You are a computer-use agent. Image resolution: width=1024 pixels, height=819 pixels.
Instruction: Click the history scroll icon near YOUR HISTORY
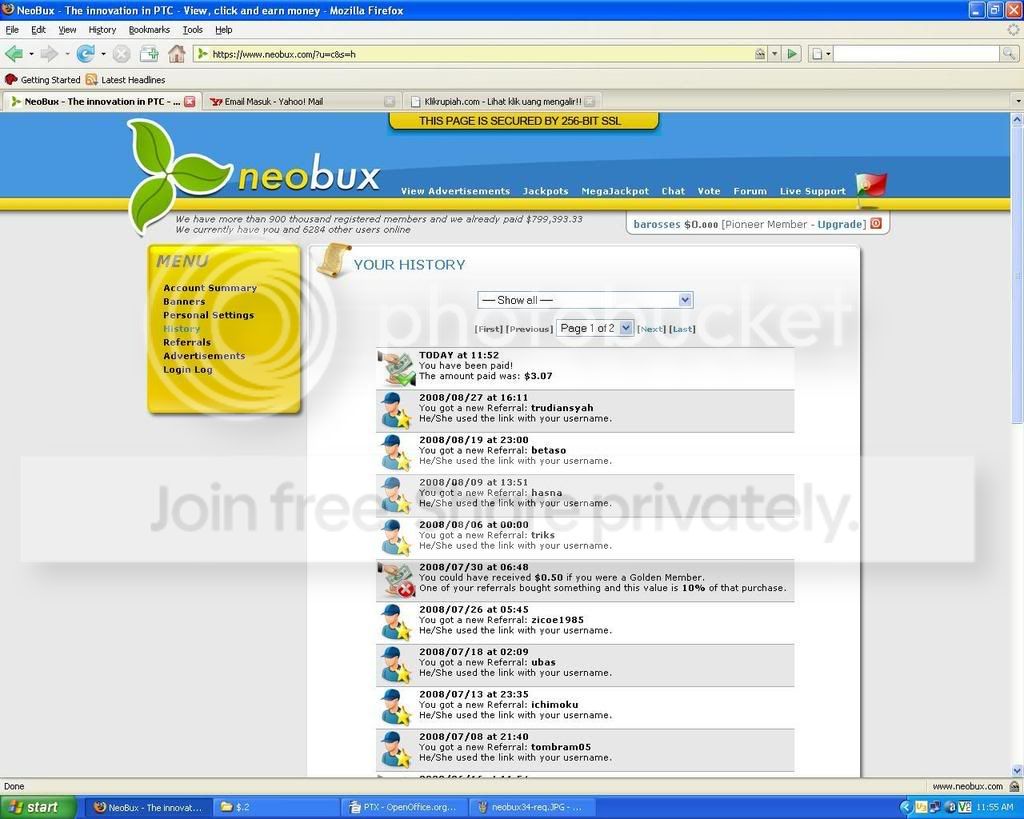(334, 260)
